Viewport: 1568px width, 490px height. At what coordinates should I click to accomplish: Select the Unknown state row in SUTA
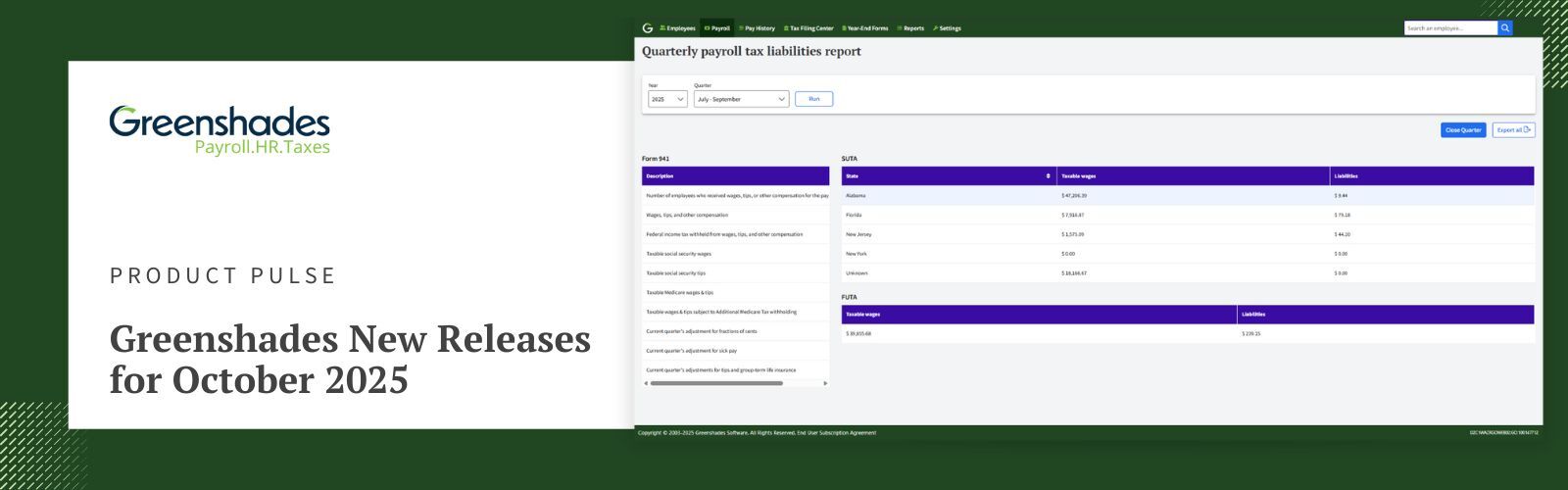point(1188,273)
